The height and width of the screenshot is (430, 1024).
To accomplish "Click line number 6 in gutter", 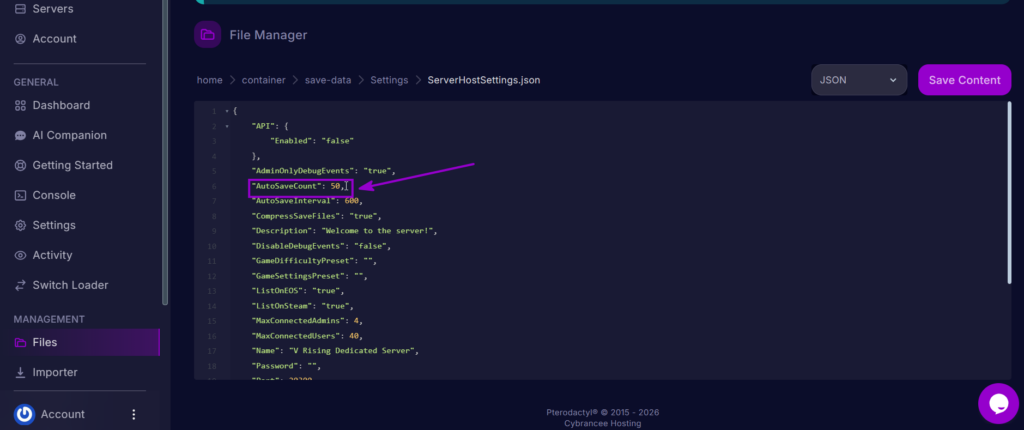I will (x=213, y=187).
